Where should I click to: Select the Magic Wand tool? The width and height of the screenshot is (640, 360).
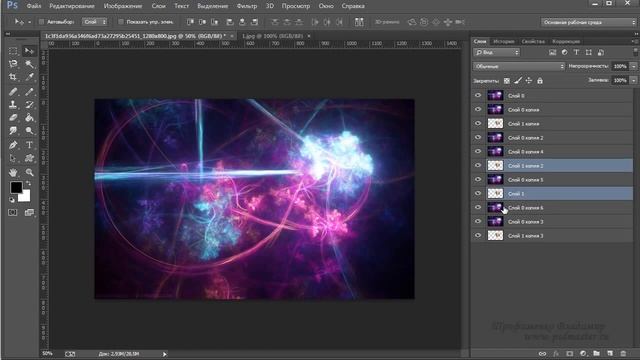click(x=29, y=64)
